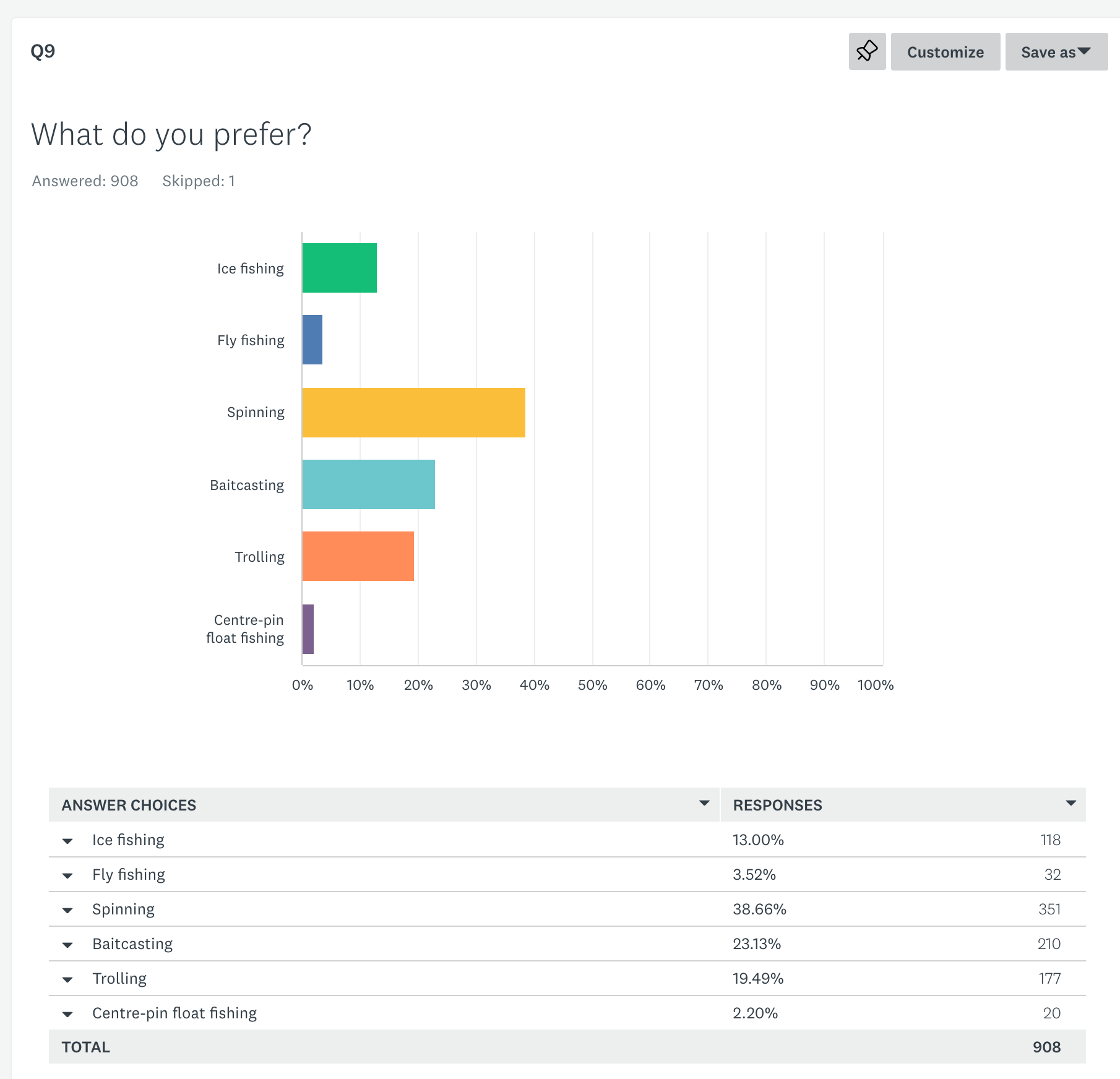Click the 13.00% response value

(758, 840)
